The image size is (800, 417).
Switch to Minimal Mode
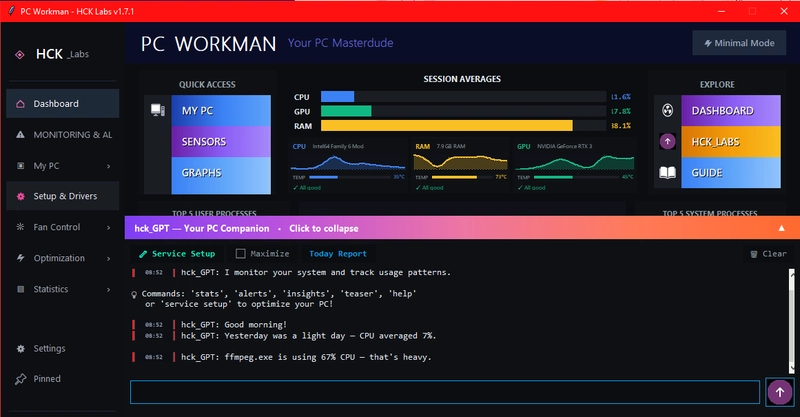pos(738,43)
